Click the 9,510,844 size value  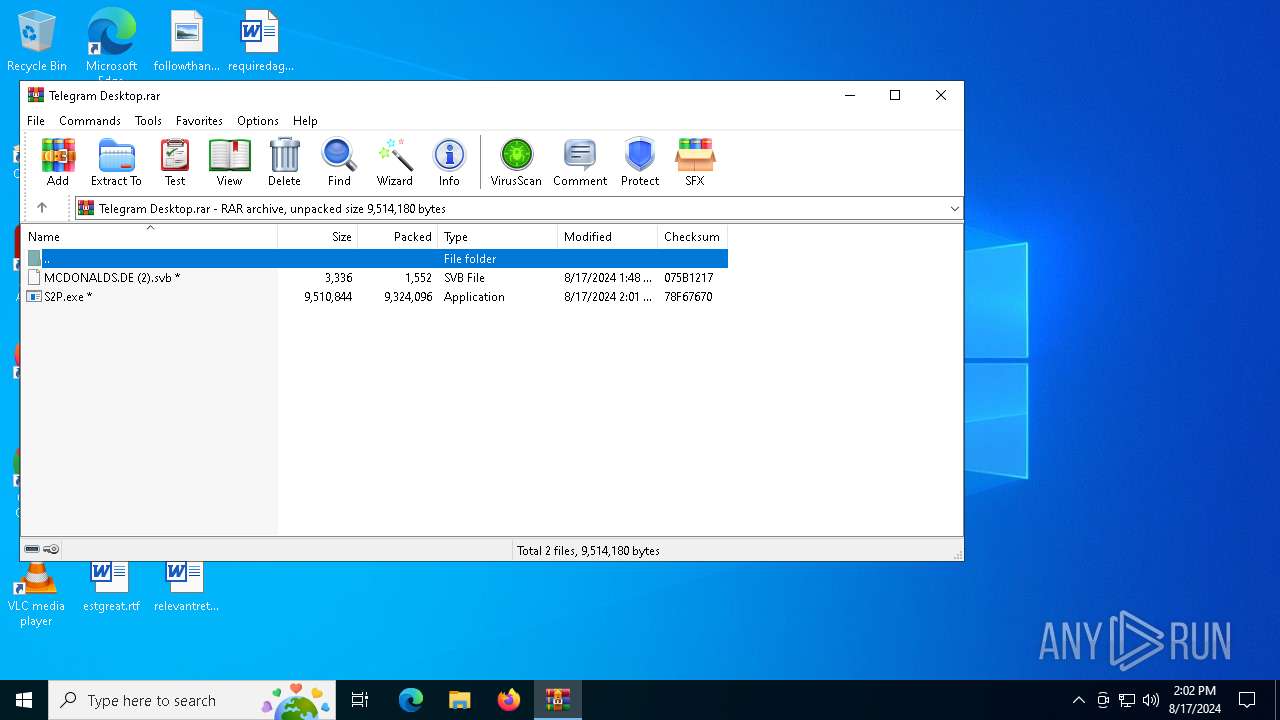328,297
